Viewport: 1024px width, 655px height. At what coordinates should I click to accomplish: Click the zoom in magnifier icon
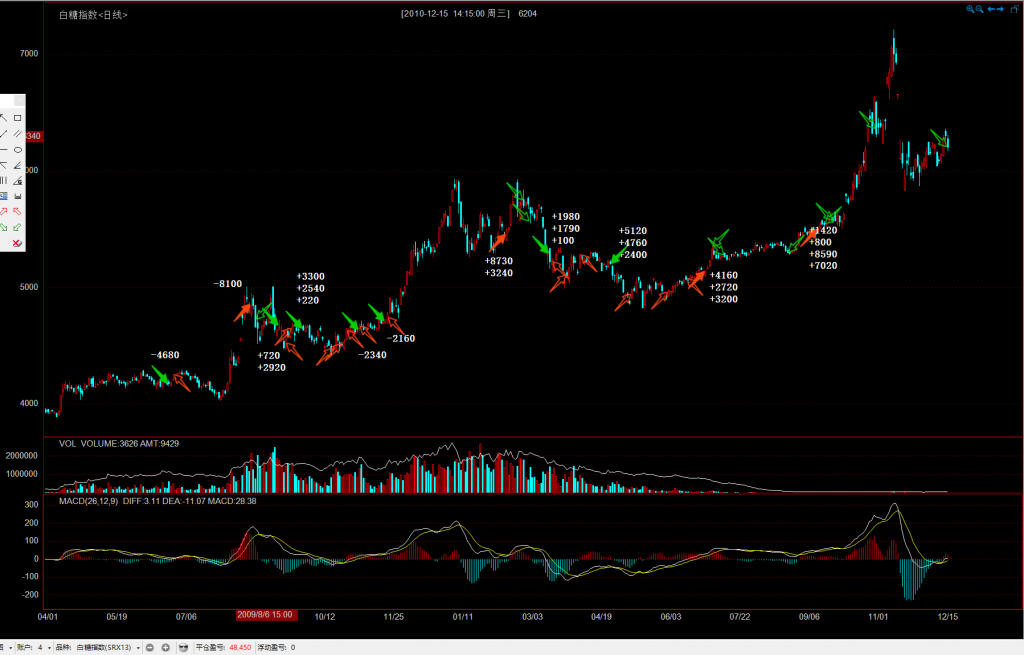[x=970, y=9]
